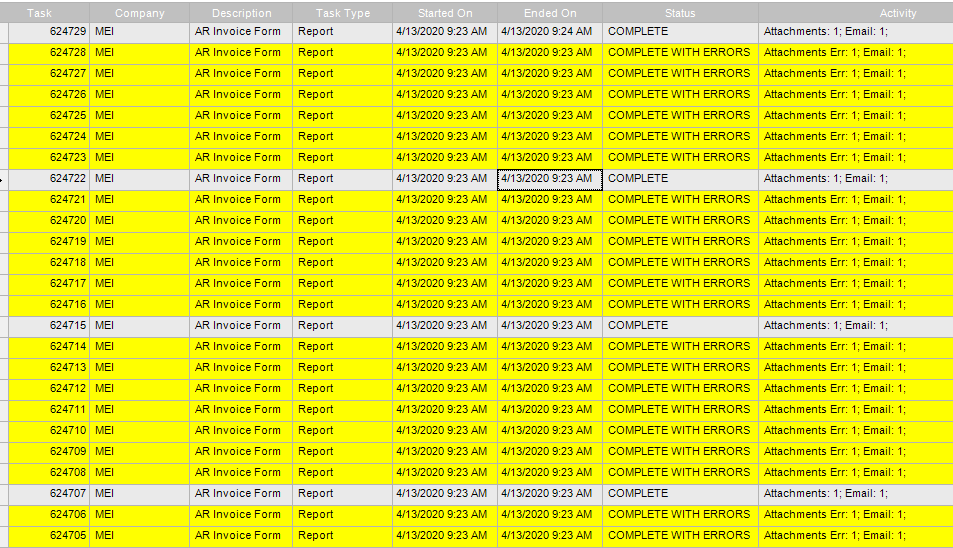The width and height of the screenshot is (953, 548).
Task: Select Ended On 9:24 AM cell for task 624729
Action: pyautogui.click(x=550, y=32)
